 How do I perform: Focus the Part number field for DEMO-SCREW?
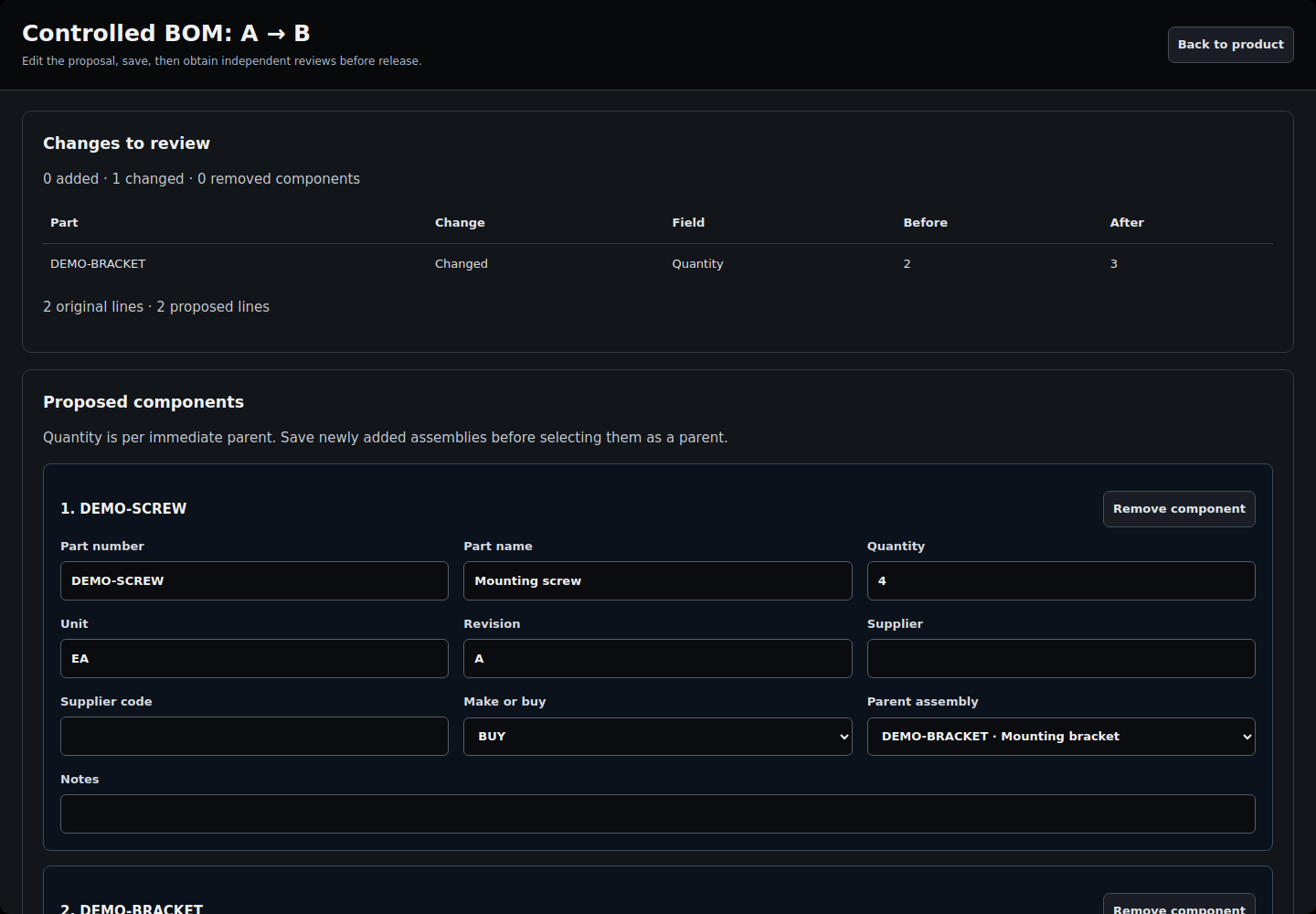point(254,581)
